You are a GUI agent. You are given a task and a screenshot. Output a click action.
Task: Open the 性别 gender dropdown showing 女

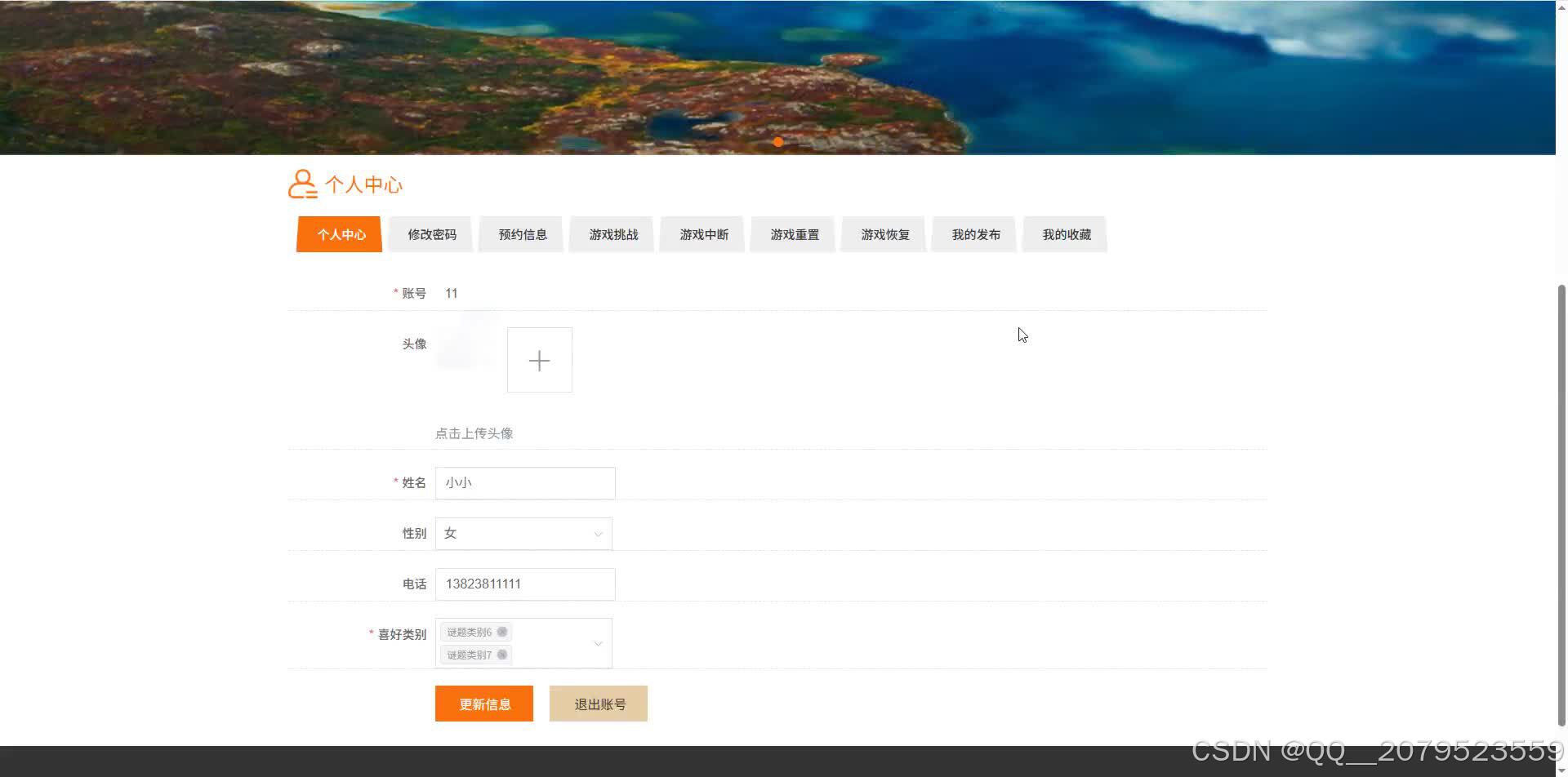tap(523, 533)
